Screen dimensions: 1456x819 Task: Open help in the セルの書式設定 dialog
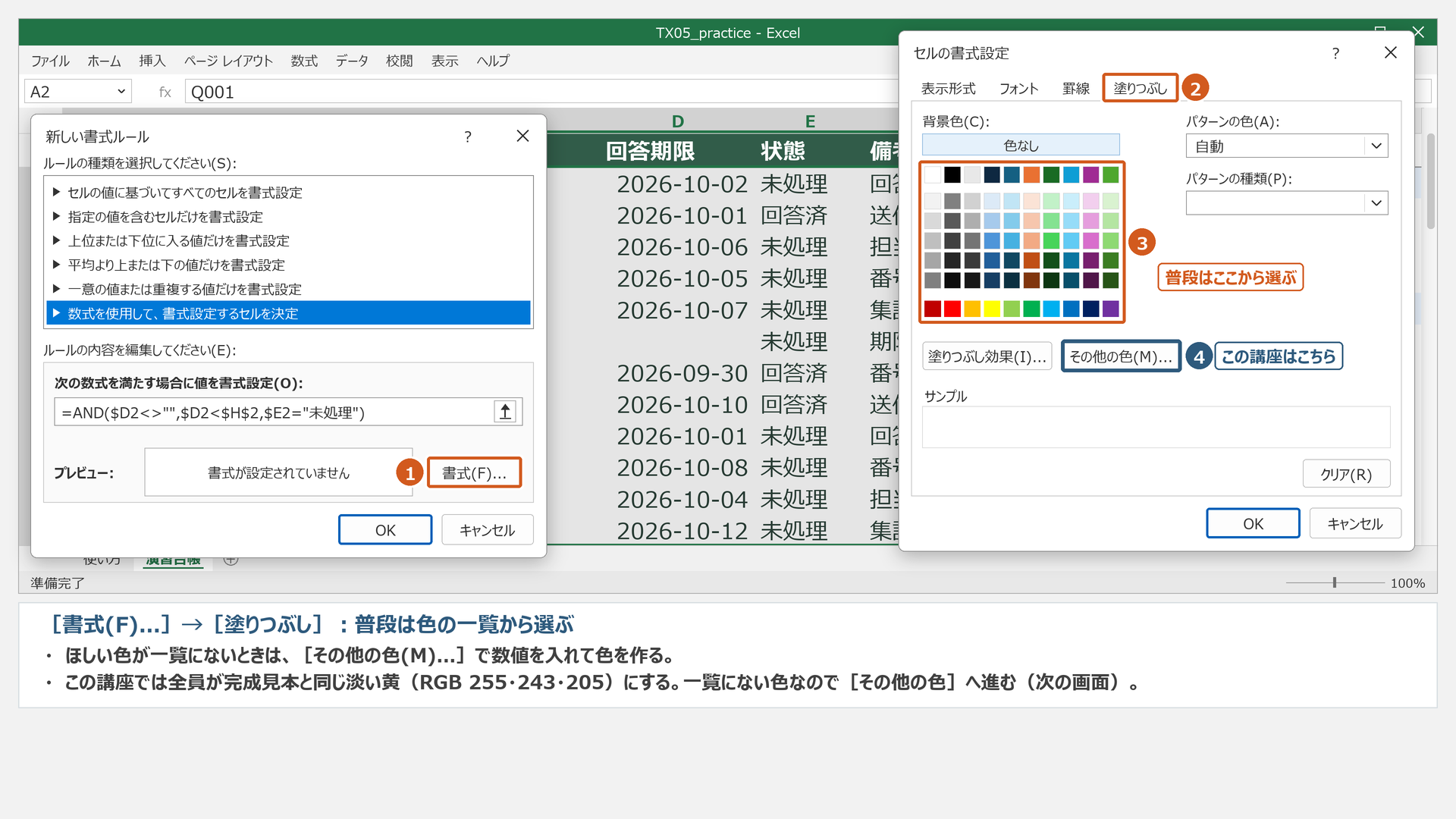tap(1335, 53)
